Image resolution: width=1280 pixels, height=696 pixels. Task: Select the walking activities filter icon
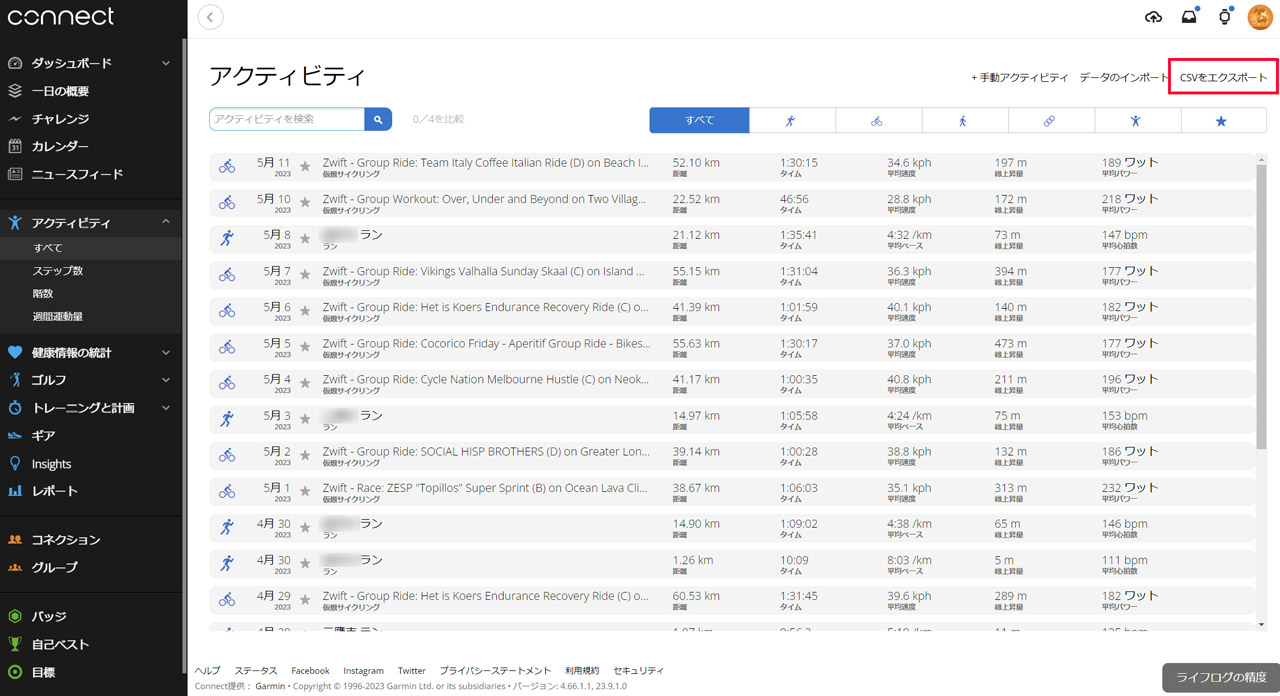[964, 120]
